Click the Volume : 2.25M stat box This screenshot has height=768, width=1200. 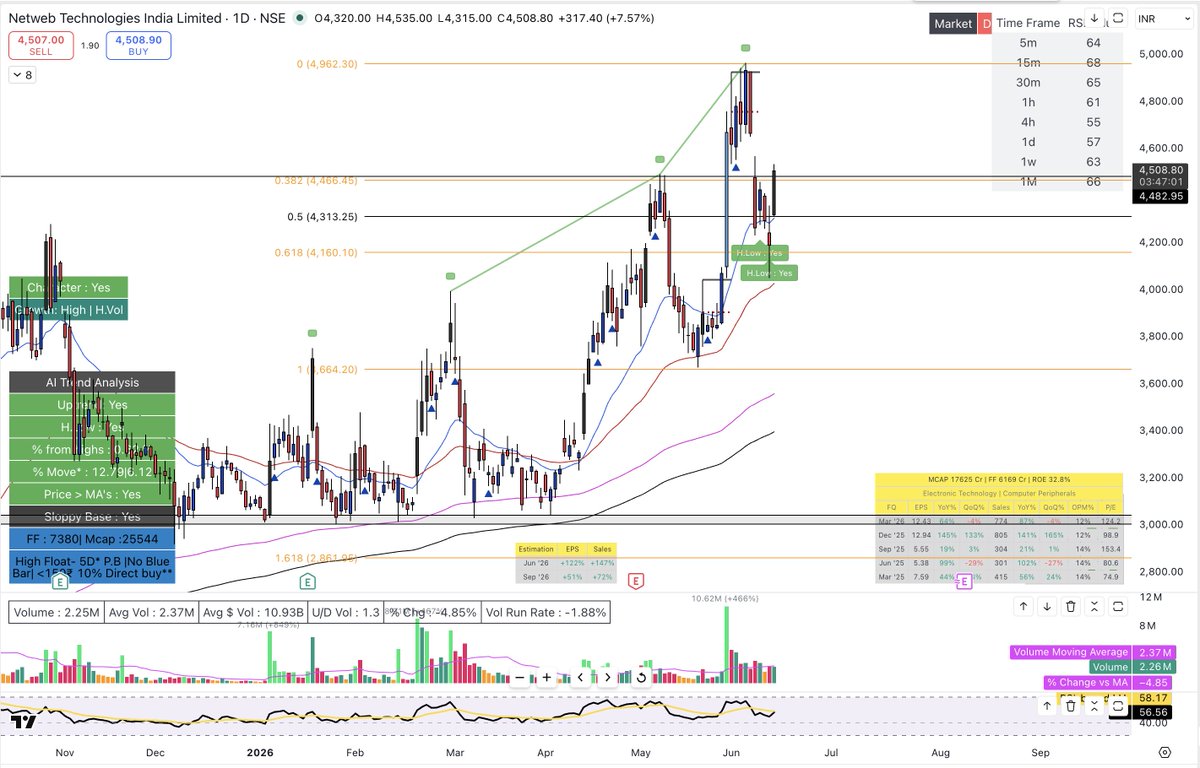coord(55,612)
